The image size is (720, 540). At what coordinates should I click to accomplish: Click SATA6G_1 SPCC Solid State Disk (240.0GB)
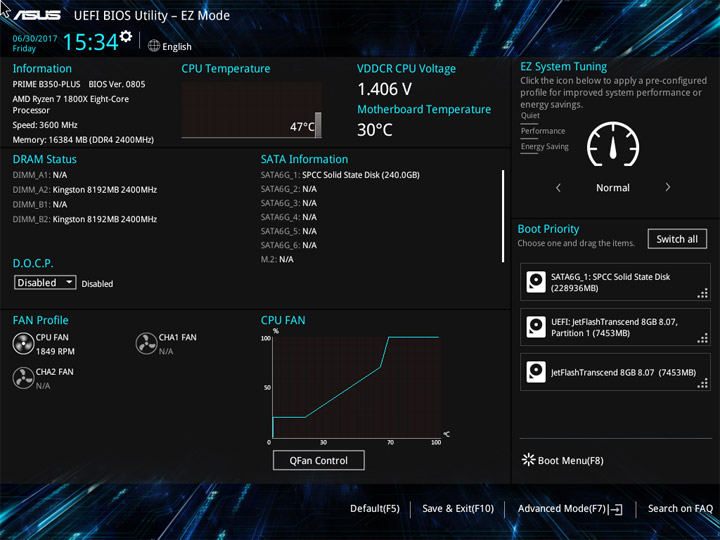[340, 175]
